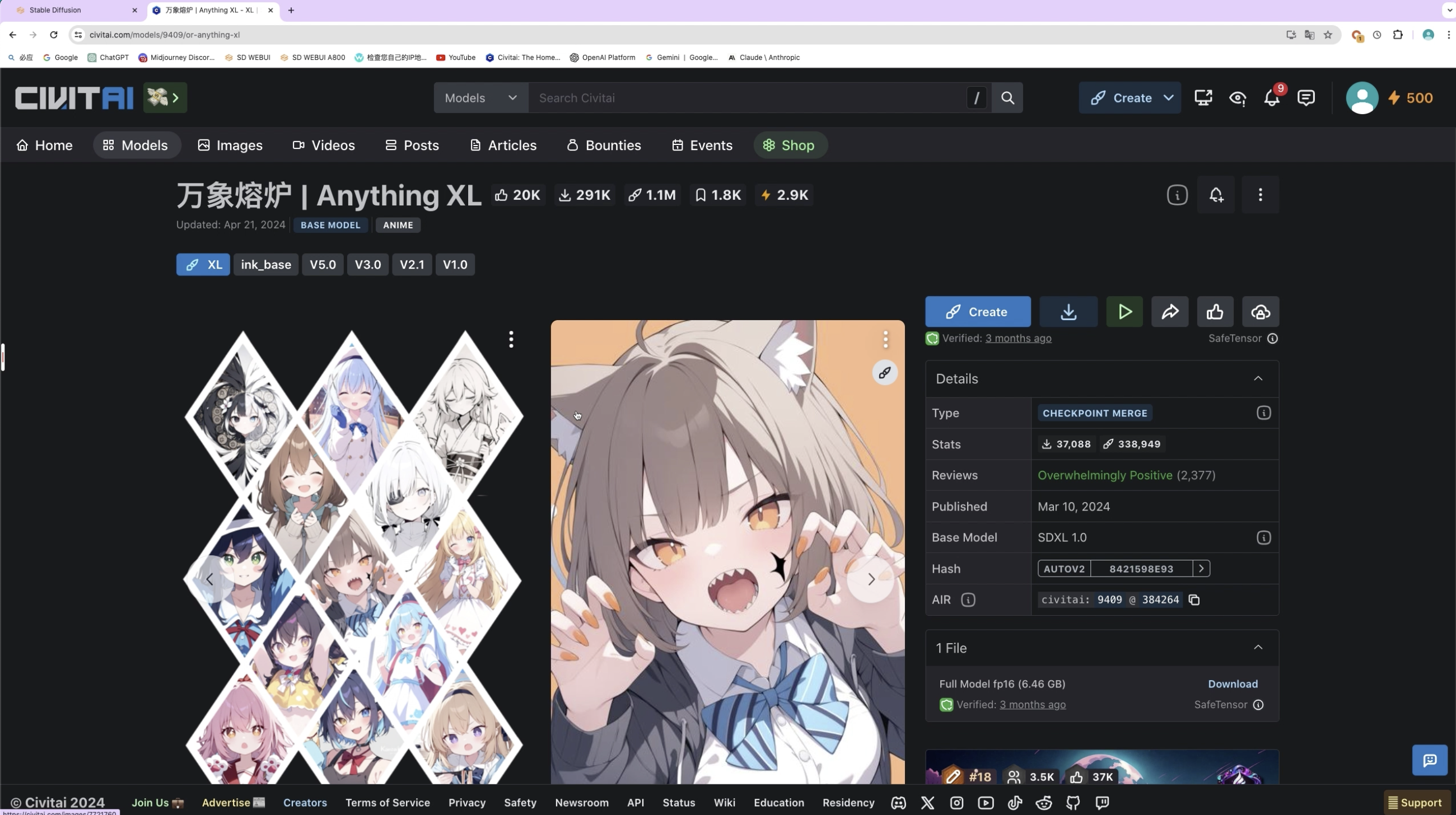
Task: Open the GitHub icon in footer
Action: coord(1073,803)
